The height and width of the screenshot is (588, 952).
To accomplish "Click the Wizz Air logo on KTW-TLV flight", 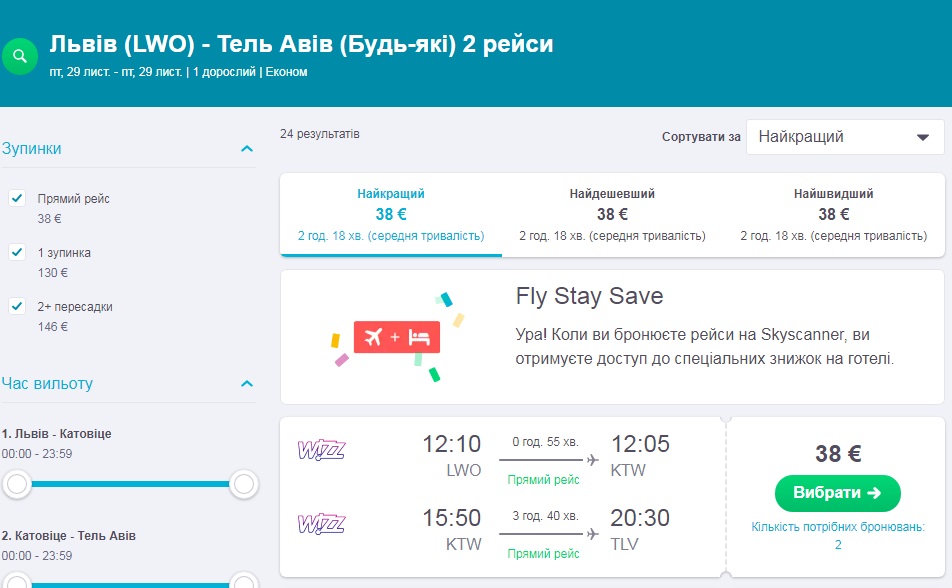I will tap(321, 524).
